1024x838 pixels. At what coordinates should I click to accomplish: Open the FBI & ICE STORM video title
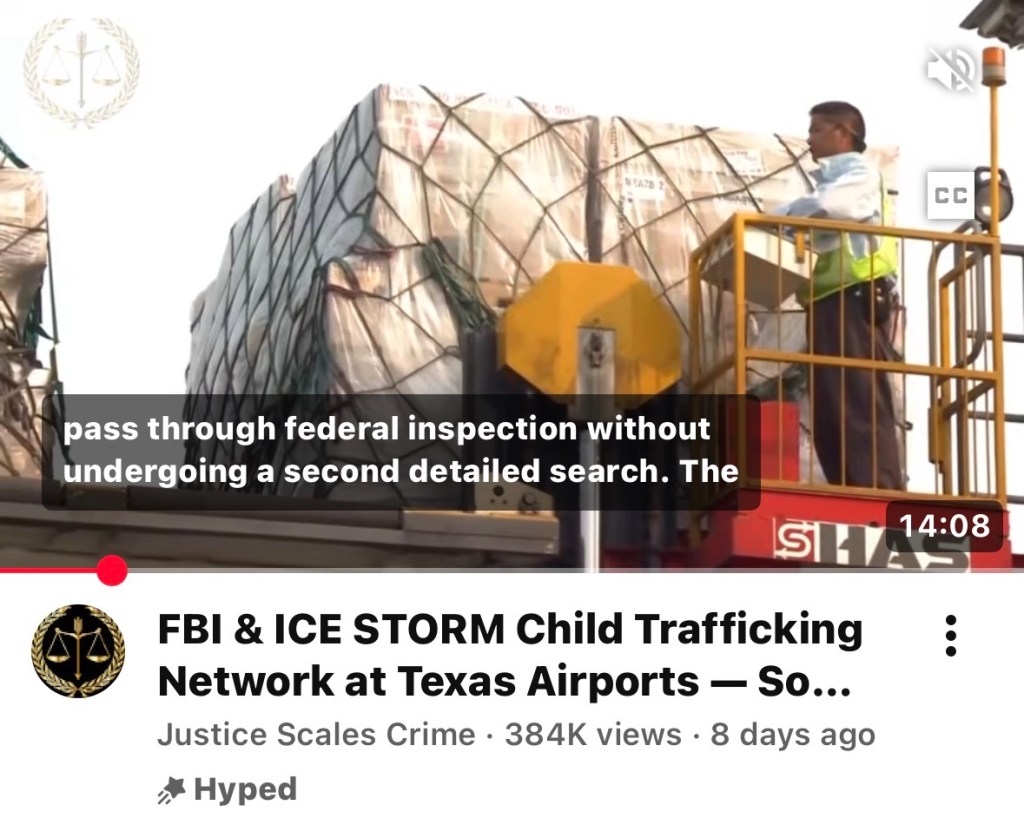click(x=509, y=655)
